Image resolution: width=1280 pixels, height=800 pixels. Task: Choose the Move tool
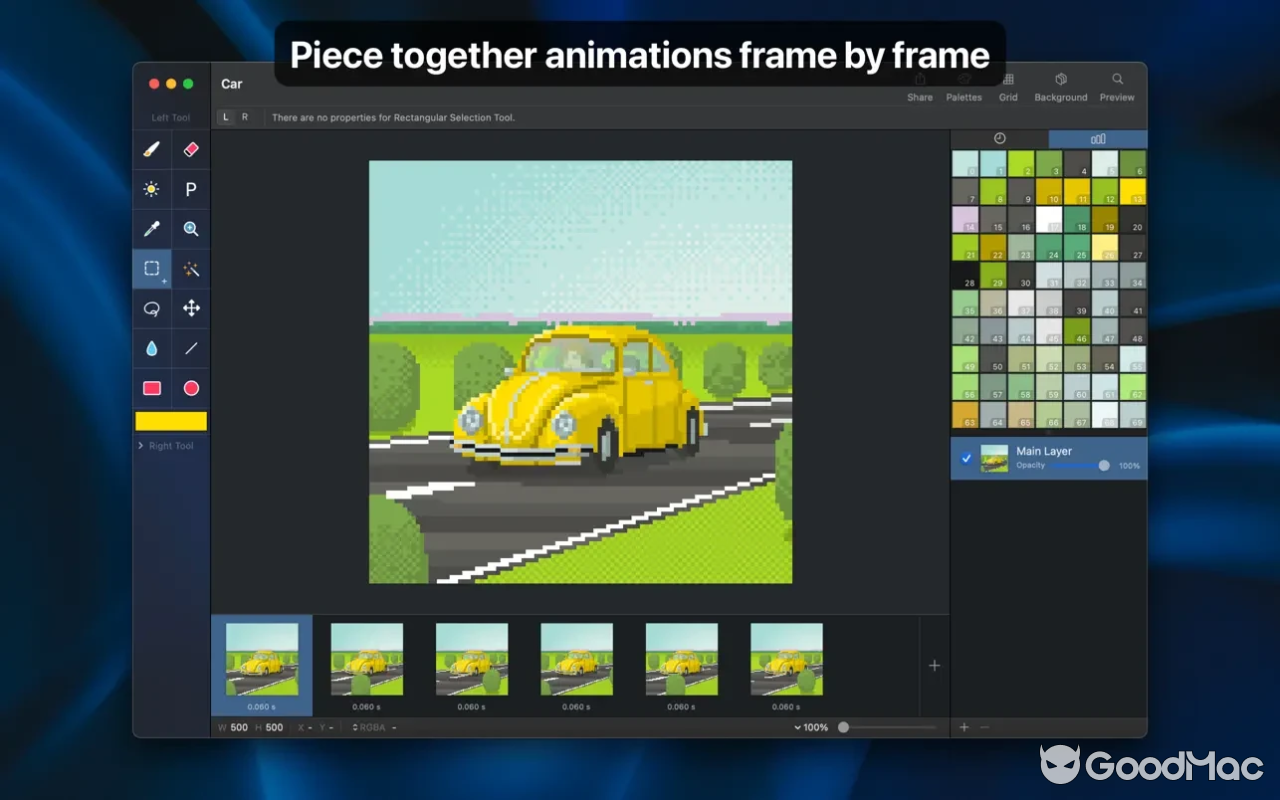click(x=190, y=309)
